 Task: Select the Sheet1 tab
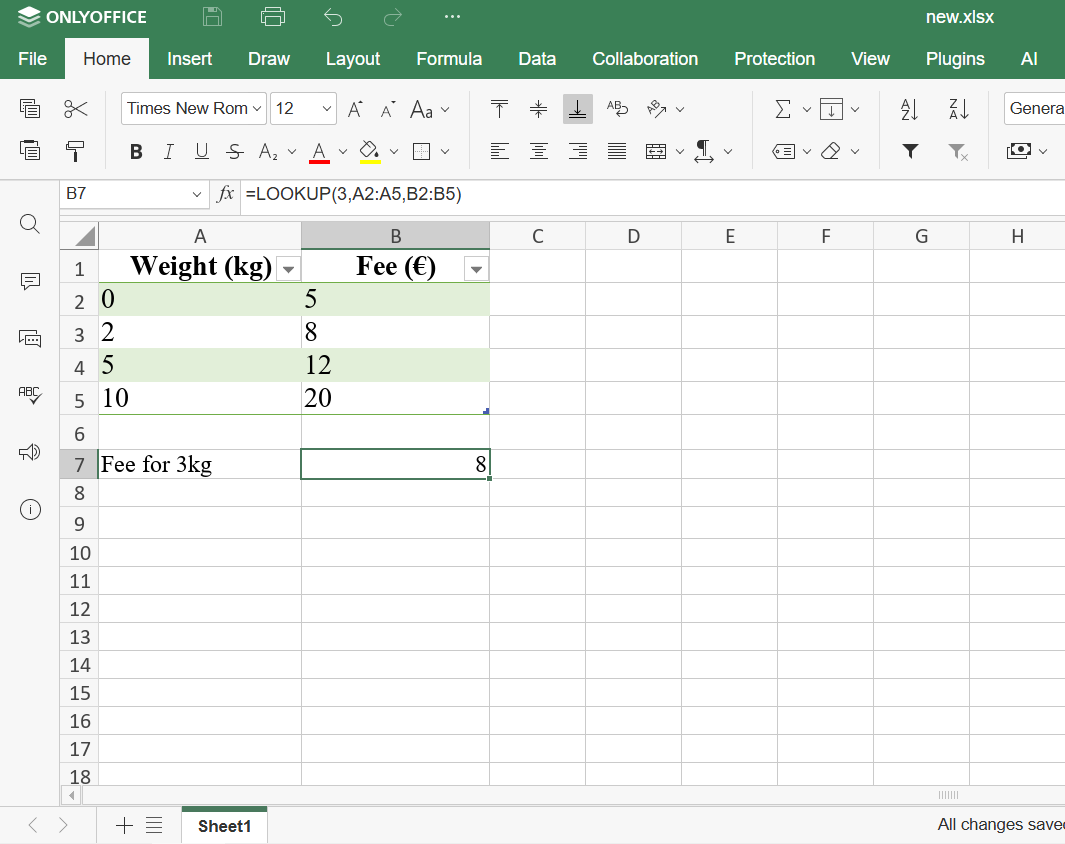click(224, 825)
